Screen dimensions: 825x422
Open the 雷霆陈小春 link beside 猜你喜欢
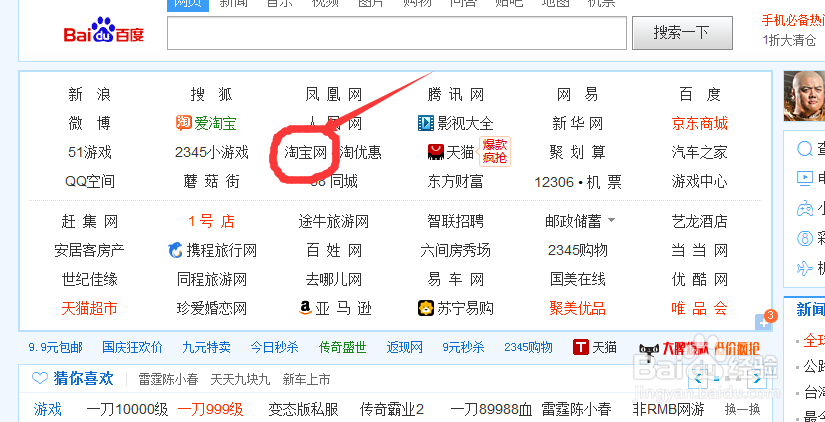pos(168,379)
